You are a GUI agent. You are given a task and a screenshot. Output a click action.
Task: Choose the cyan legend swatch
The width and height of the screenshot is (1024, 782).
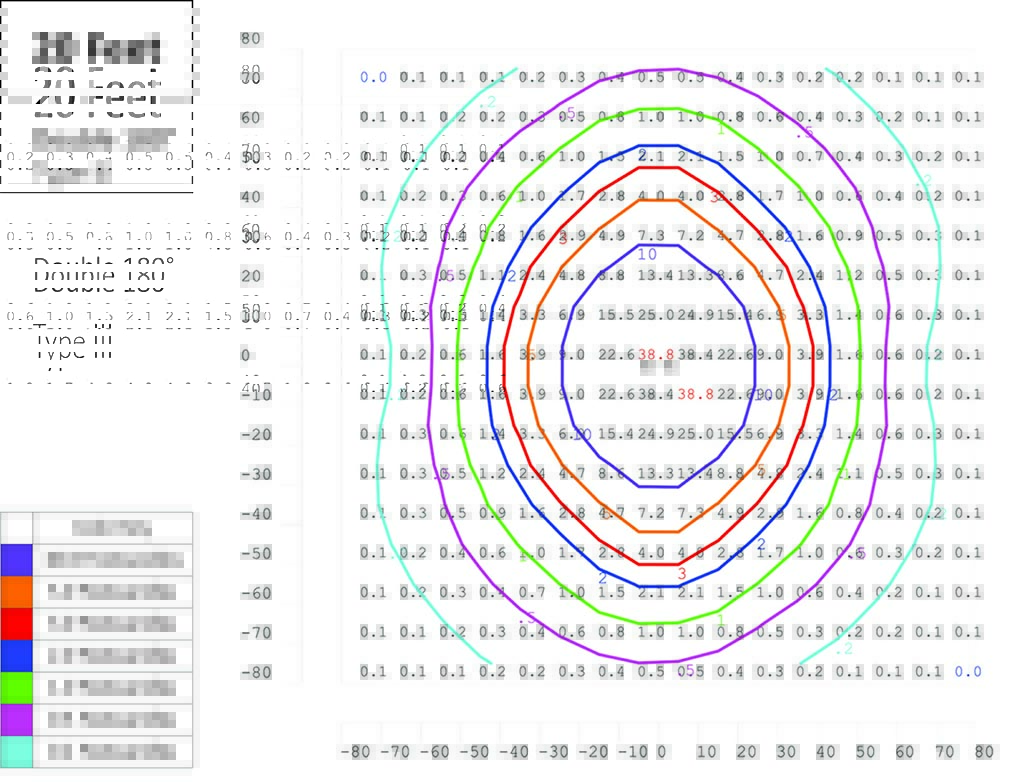pyautogui.click(x=17, y=751)
